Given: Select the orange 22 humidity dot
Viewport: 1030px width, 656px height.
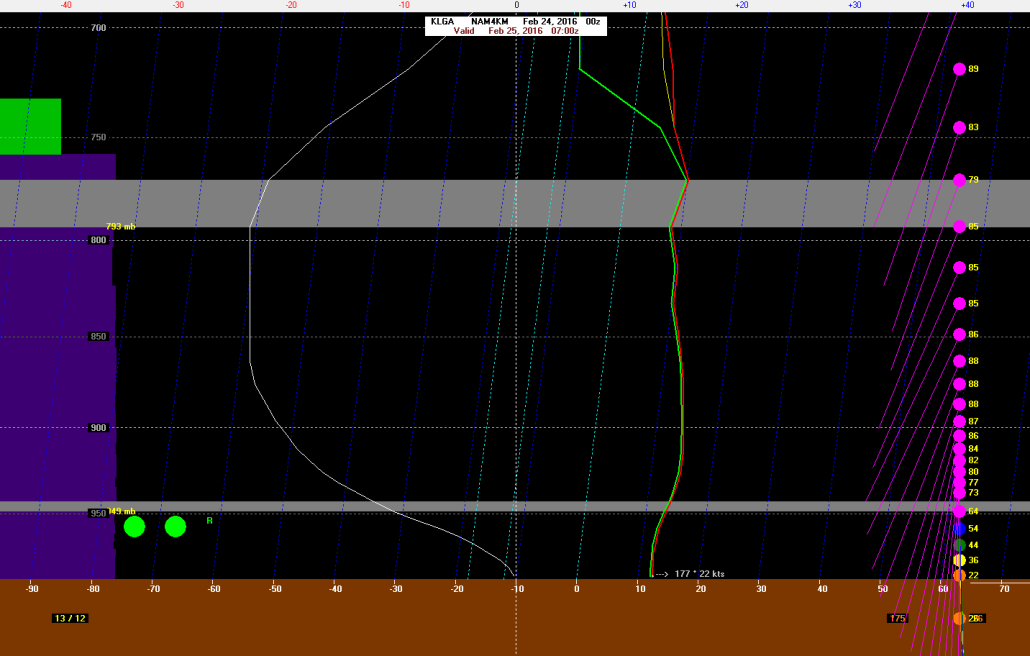Looking at the screenshot, I should click(x=958, y=576).
